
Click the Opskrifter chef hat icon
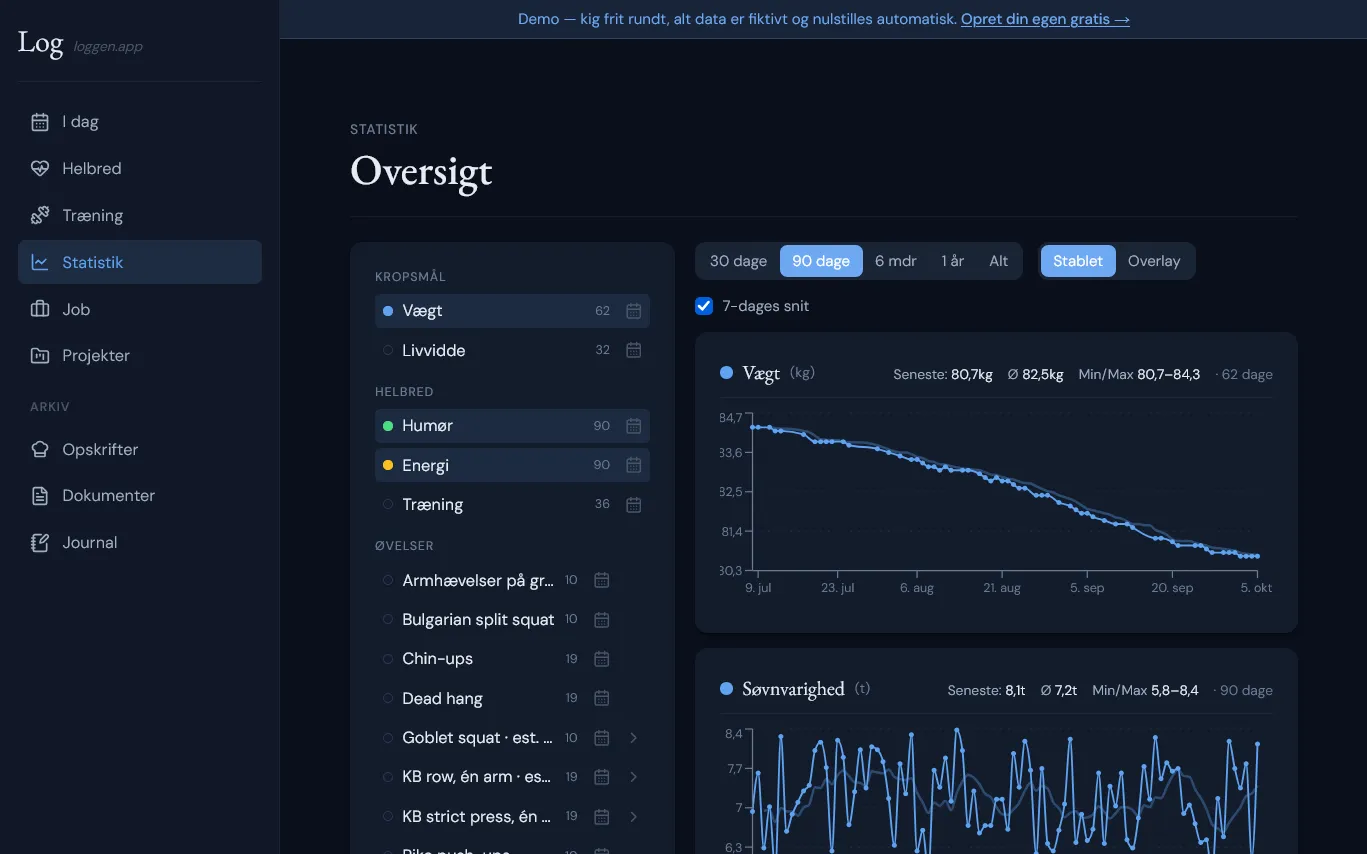point(40,449)
